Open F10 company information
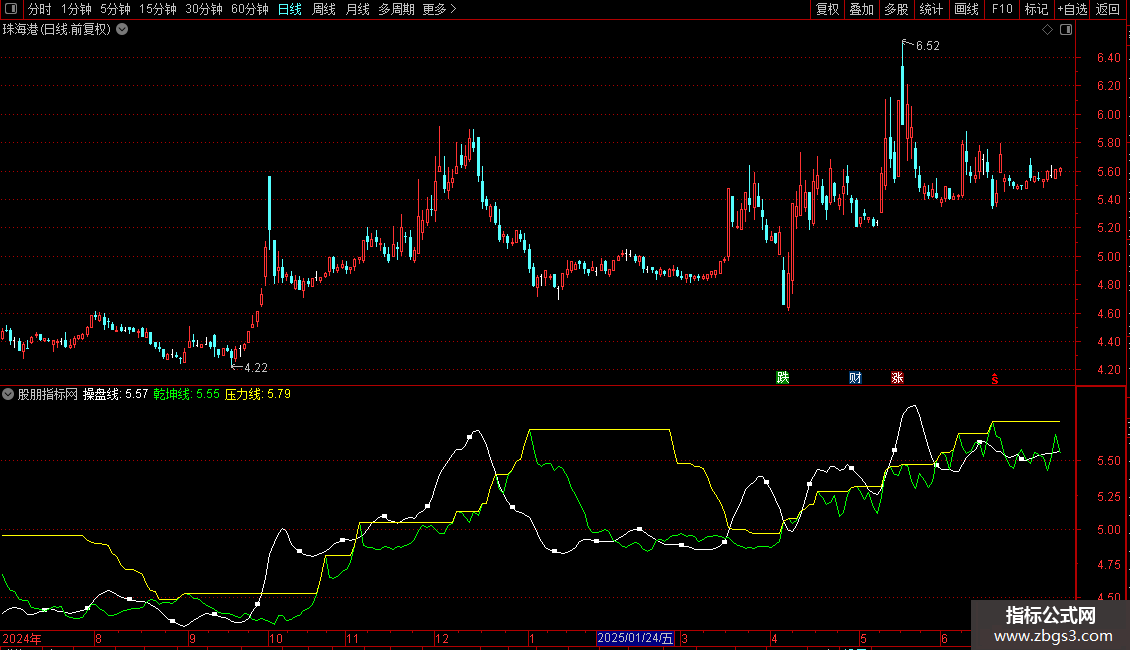Viewport: 1130px width, 650px height. click(1002, 9)
